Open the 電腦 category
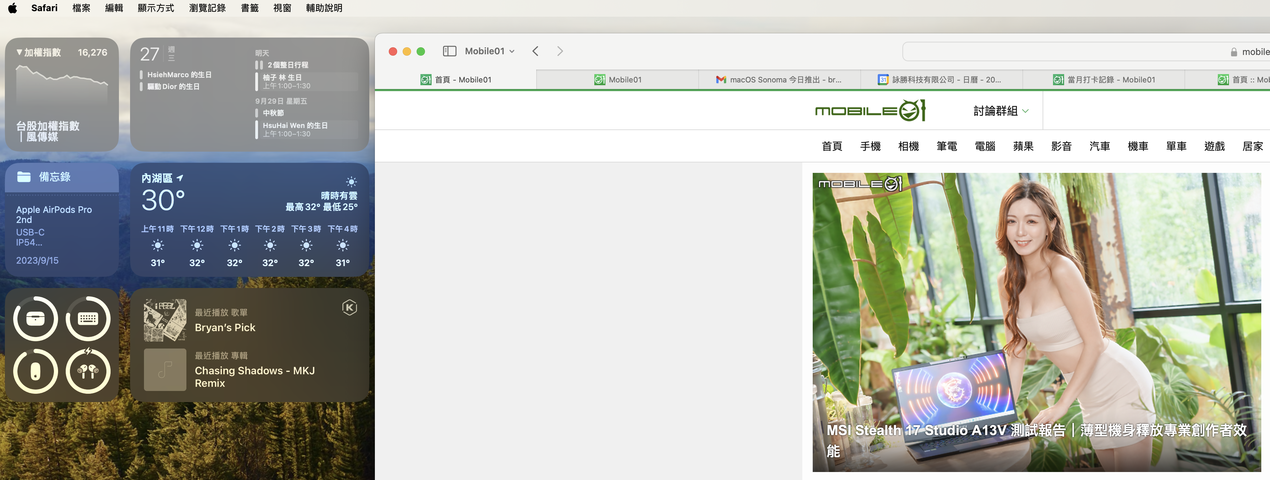 coord(985,146)
